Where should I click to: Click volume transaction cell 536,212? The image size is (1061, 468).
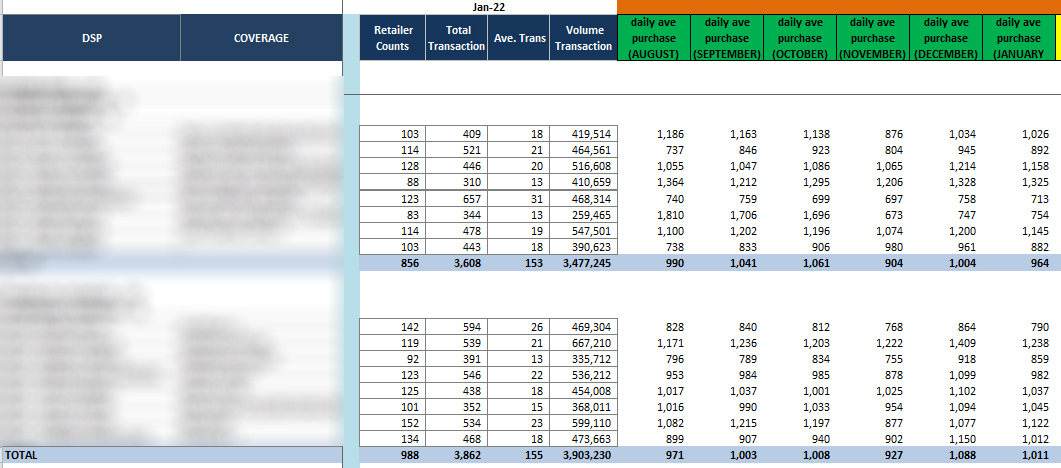(x=583, y=375)
